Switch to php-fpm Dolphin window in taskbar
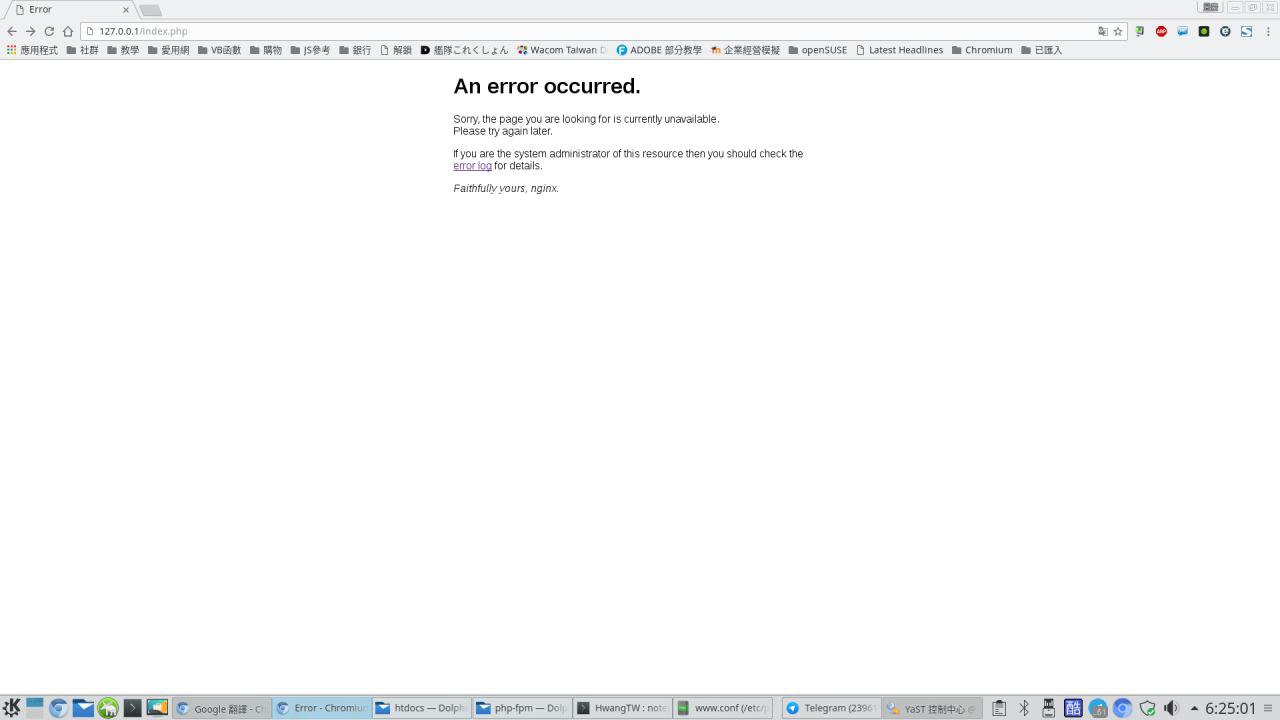The height and width of the screenshot is (720, 1280). [x=522, y=708]
